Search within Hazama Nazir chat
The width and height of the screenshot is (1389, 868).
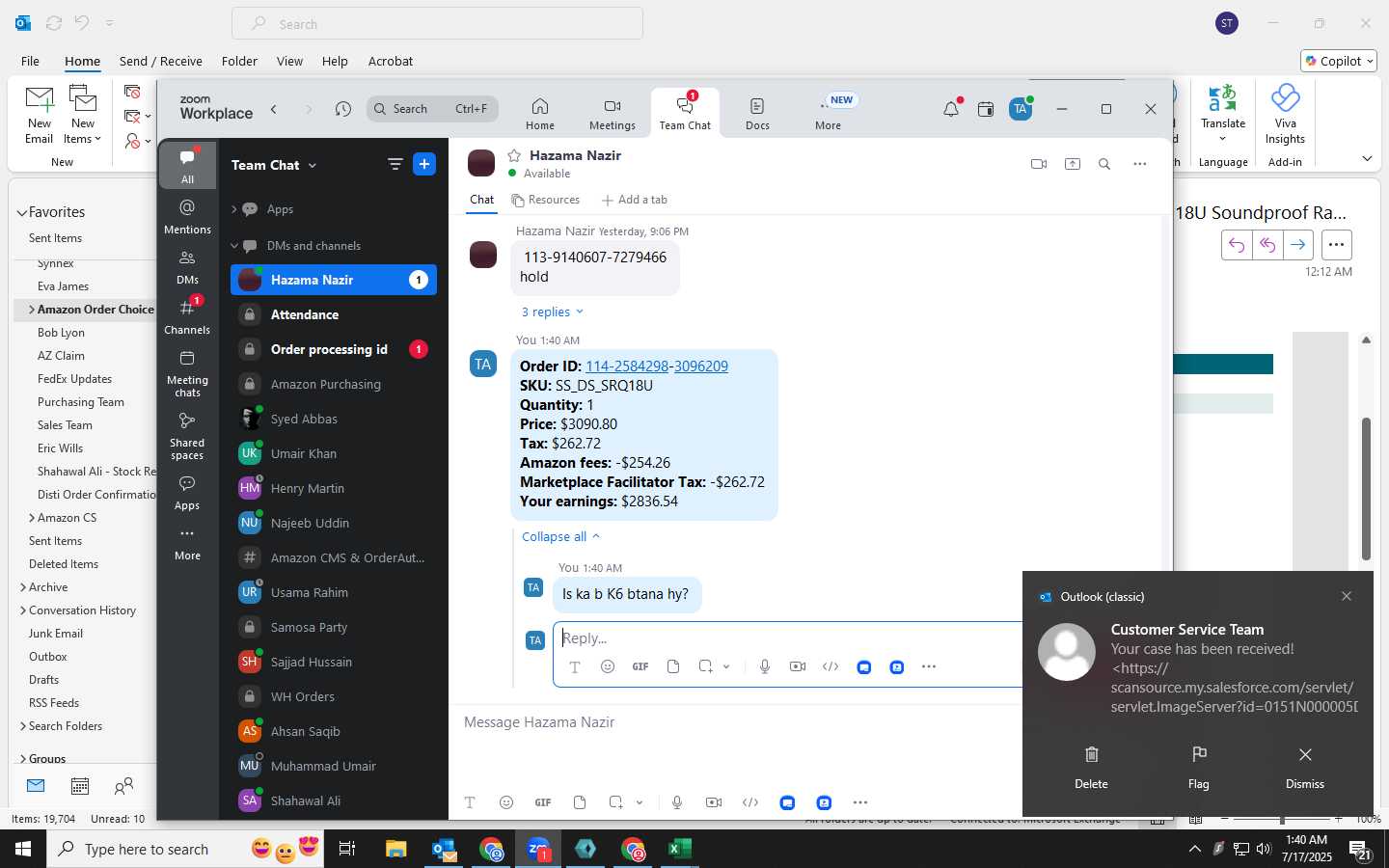pyautogui.click(x=1104, y=164)
